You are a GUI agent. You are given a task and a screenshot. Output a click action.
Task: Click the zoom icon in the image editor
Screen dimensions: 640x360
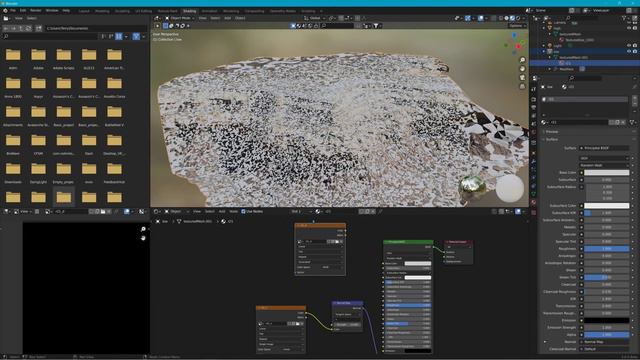pyautogui.click(x=143, y=229)
